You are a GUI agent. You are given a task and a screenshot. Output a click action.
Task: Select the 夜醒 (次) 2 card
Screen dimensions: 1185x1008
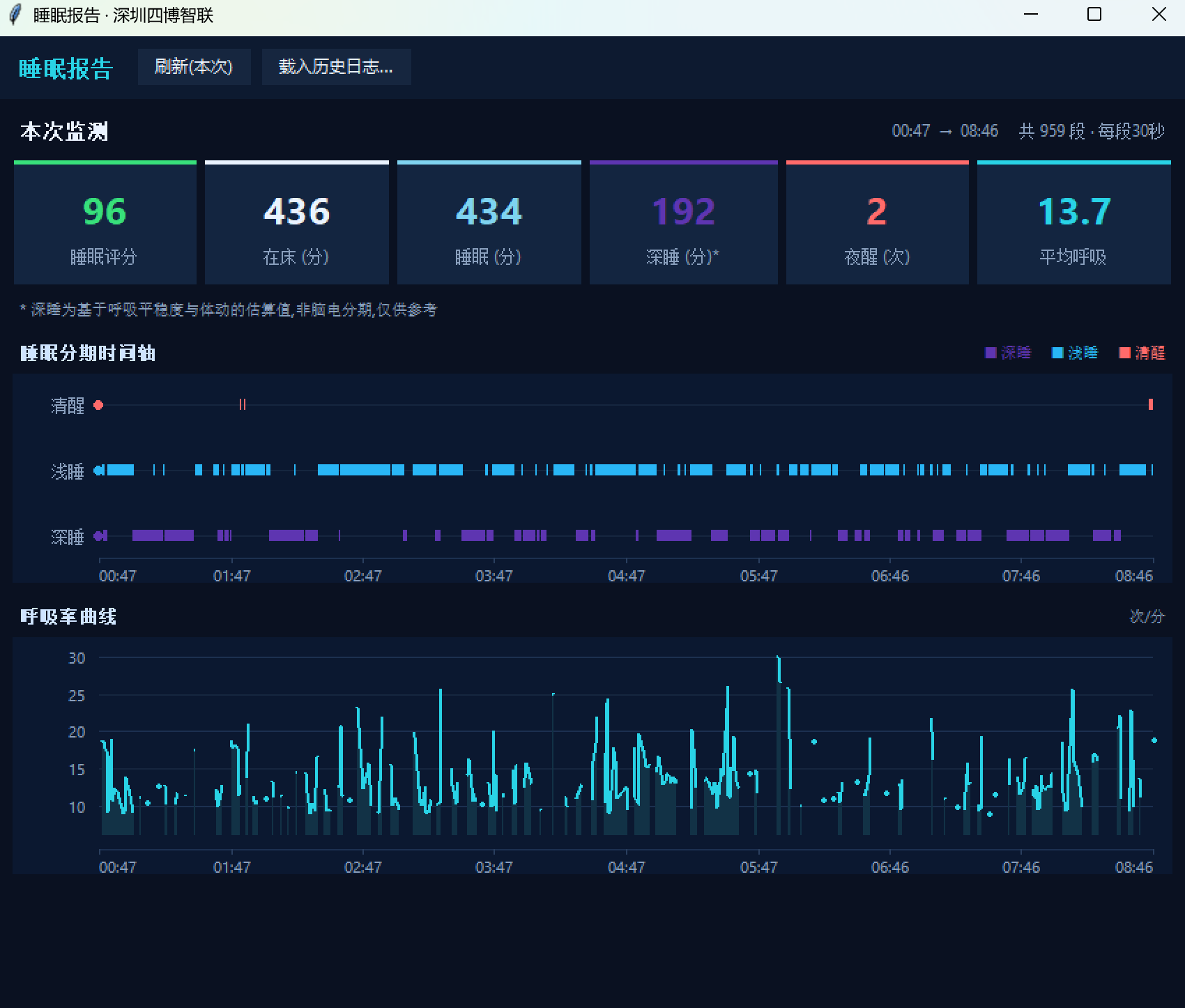pos(878,223)
